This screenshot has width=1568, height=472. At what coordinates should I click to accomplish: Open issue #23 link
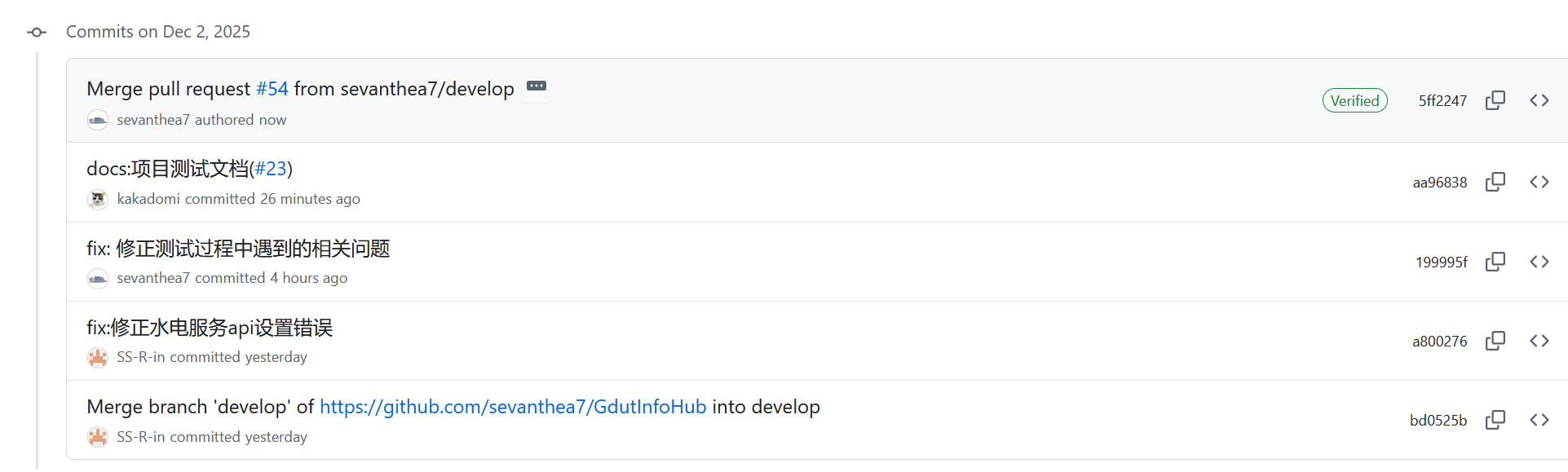pyautogui.click(x=271, y=169)
